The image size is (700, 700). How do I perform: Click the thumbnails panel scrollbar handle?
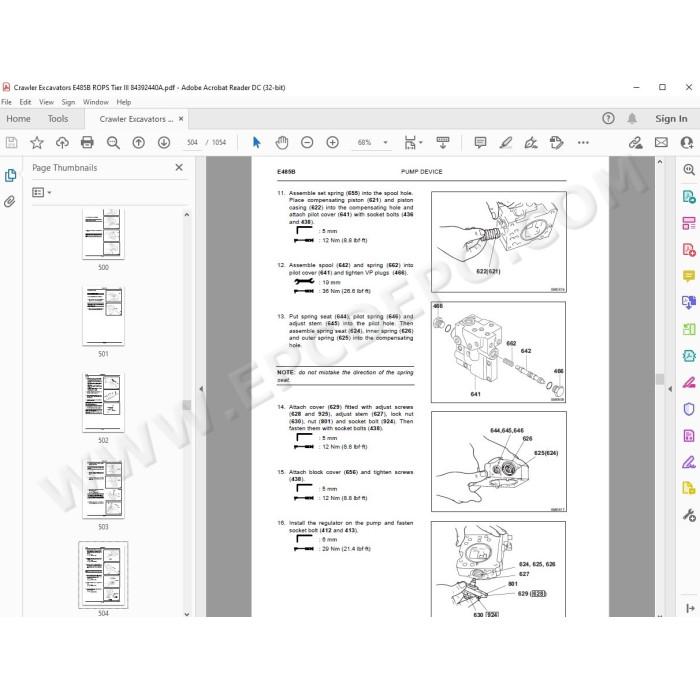(187, 405)
